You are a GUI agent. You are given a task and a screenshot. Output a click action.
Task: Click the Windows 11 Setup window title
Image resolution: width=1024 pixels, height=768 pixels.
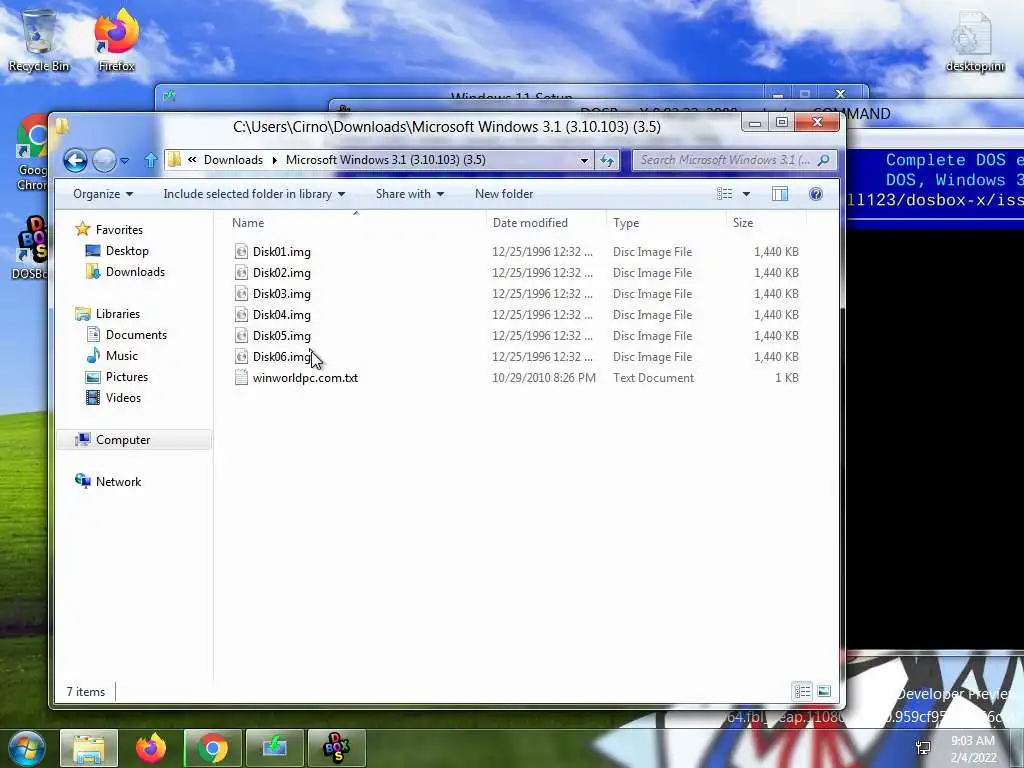click(x=512, y=96)
